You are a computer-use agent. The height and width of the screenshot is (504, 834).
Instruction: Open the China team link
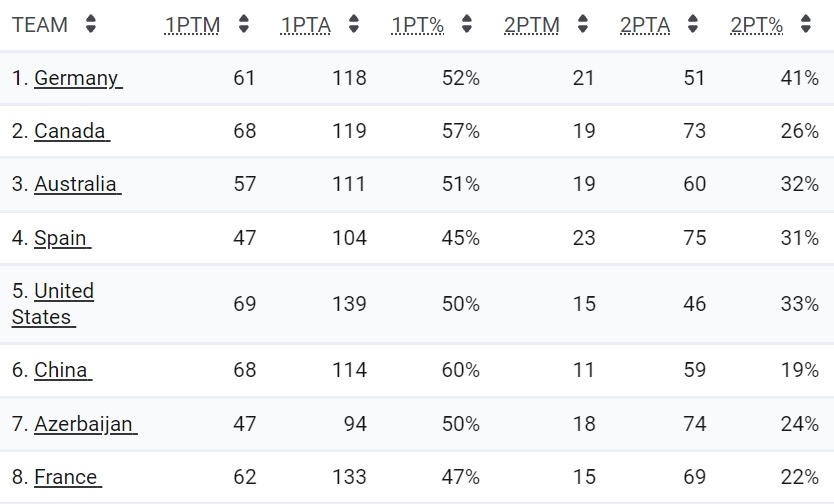(x=63, y=370)
